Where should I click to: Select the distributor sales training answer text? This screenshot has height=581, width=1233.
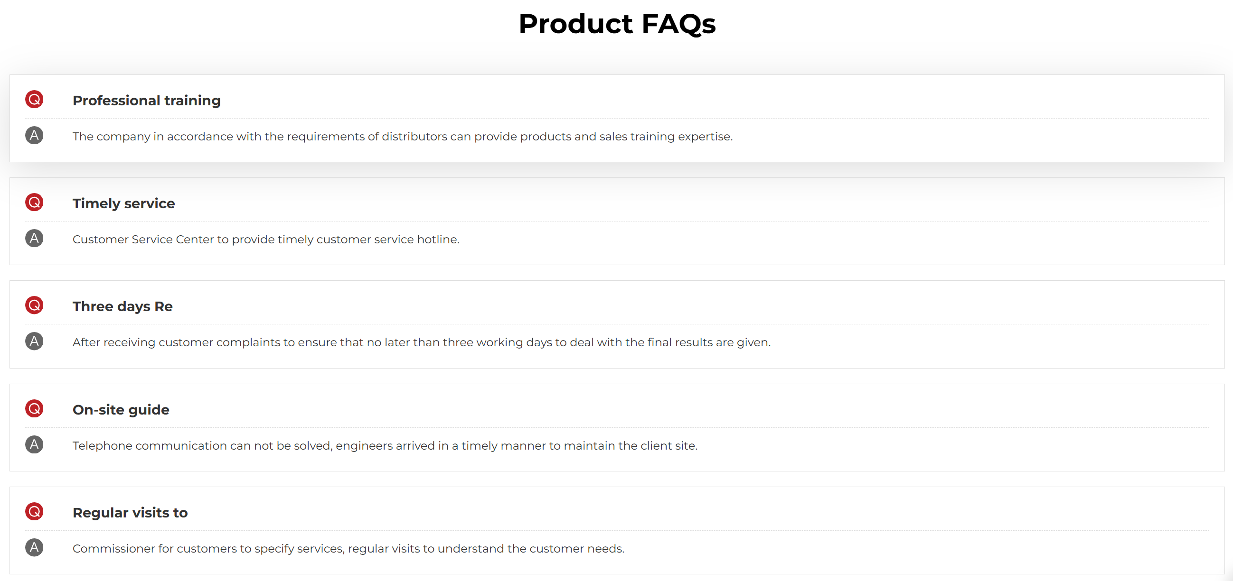[x=402, y=137]
